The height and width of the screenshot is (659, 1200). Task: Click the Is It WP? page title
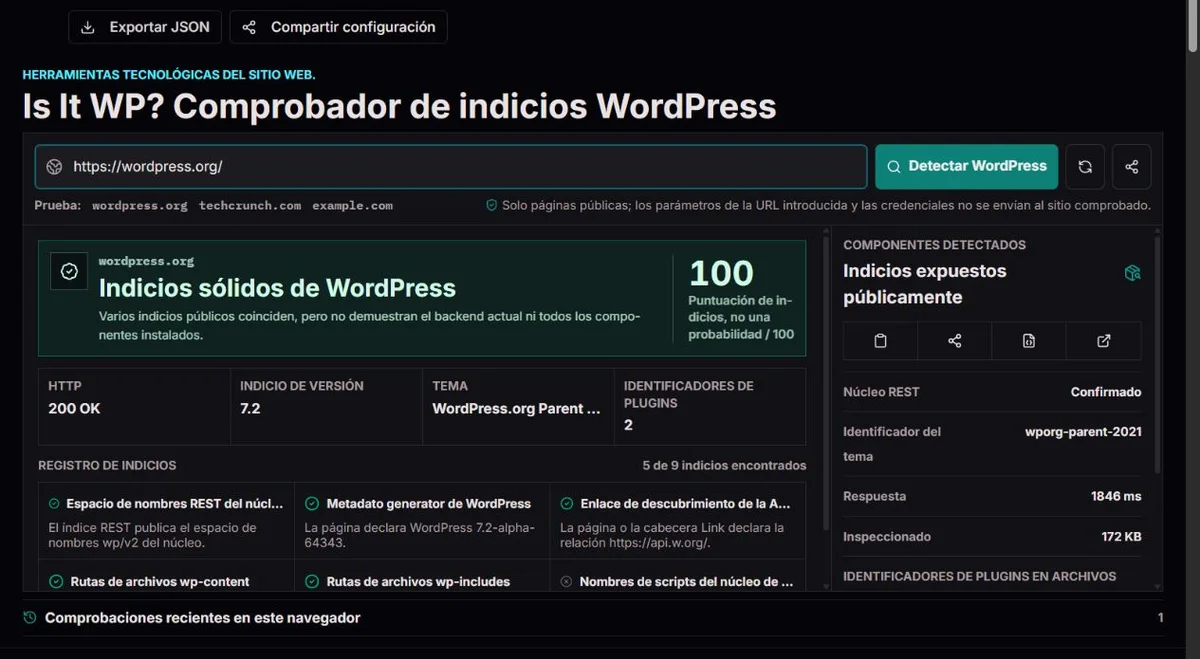(x=399, y=106)
